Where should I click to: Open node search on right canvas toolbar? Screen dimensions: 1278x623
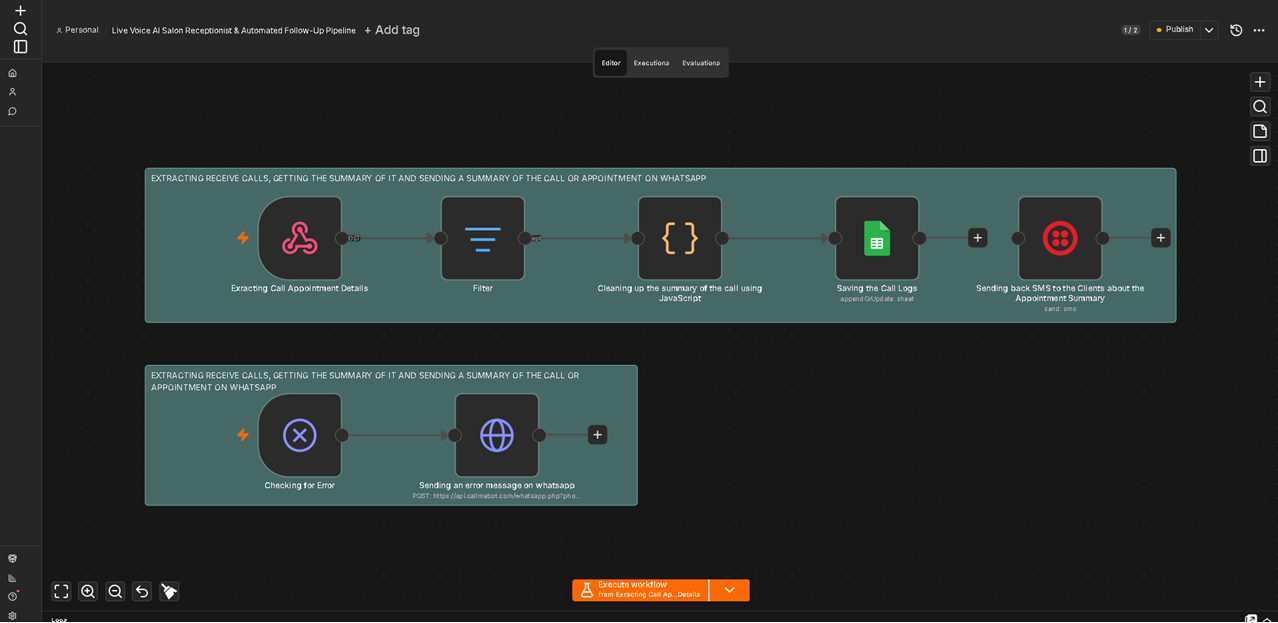tap(1260, 107)
